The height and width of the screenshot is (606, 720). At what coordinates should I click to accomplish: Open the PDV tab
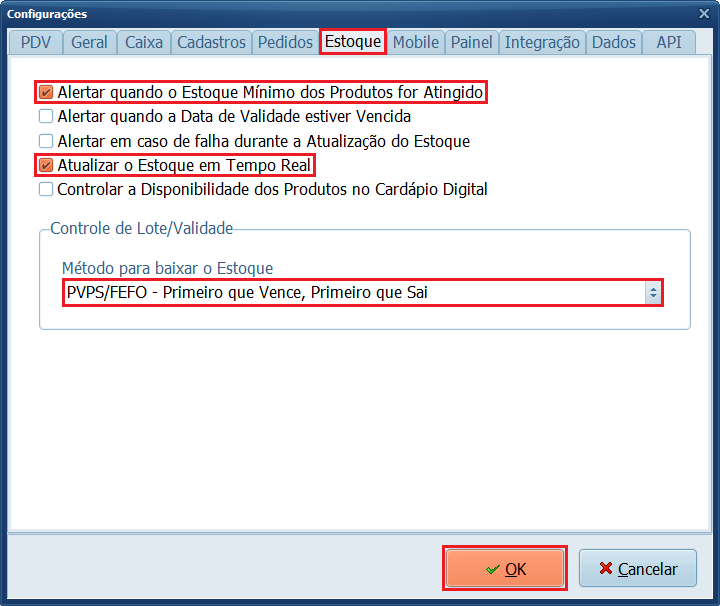[x=35, y=42]
